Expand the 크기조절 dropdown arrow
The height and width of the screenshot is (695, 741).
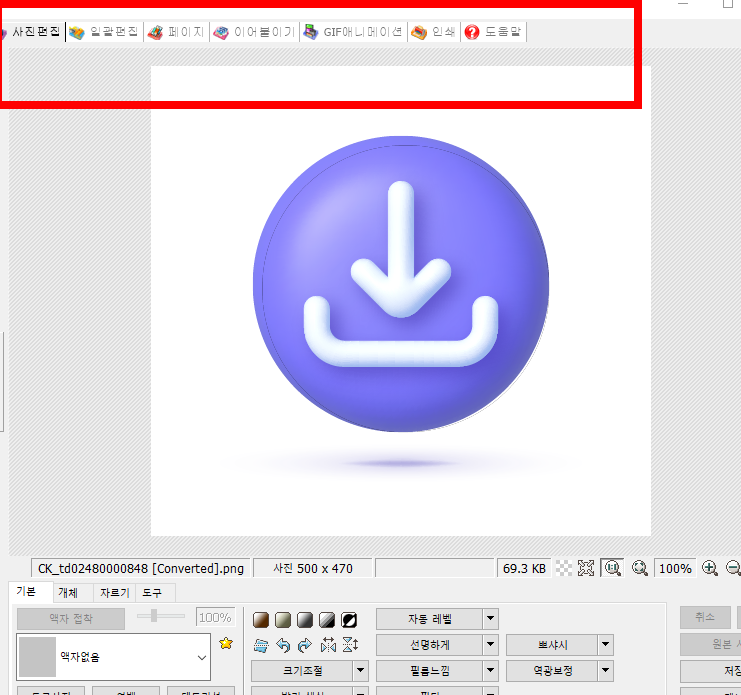361,670
